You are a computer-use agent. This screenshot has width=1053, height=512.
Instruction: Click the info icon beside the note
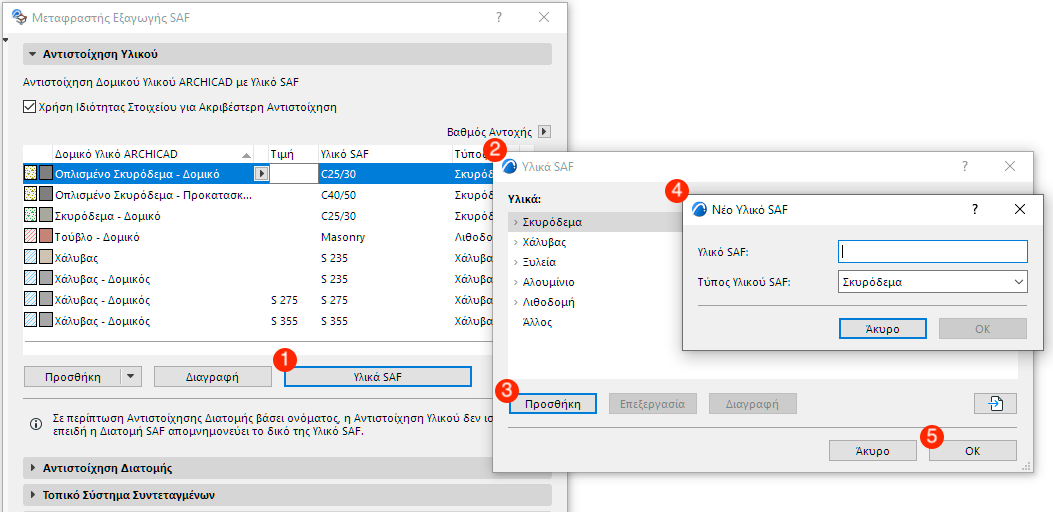(x=36, y=424)
